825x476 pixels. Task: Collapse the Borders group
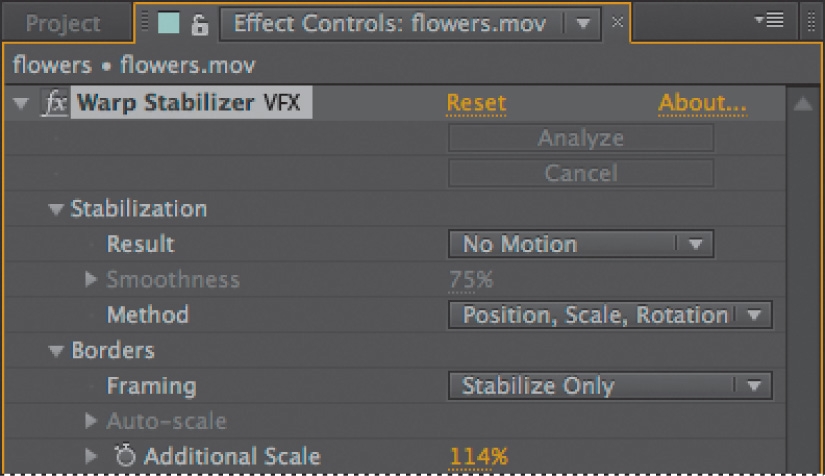[x=55, y=351]
